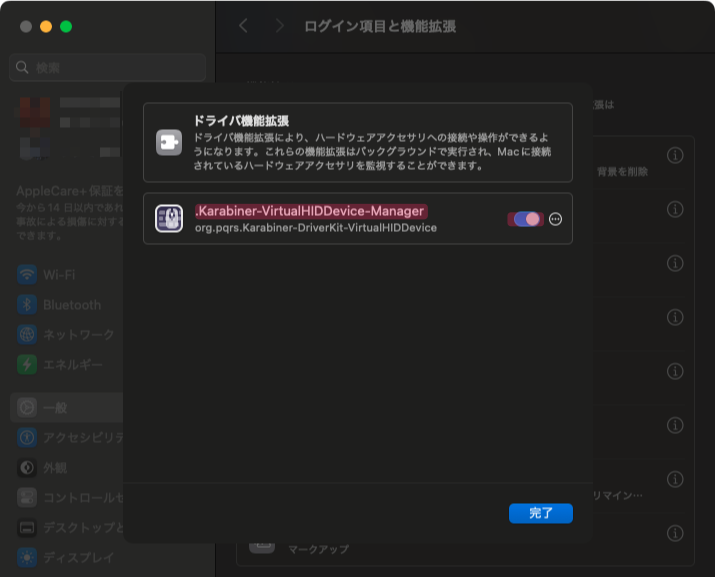Focus the 検索 search field
The width and height of the screenshot is (715, 577).
coord(108,68)
